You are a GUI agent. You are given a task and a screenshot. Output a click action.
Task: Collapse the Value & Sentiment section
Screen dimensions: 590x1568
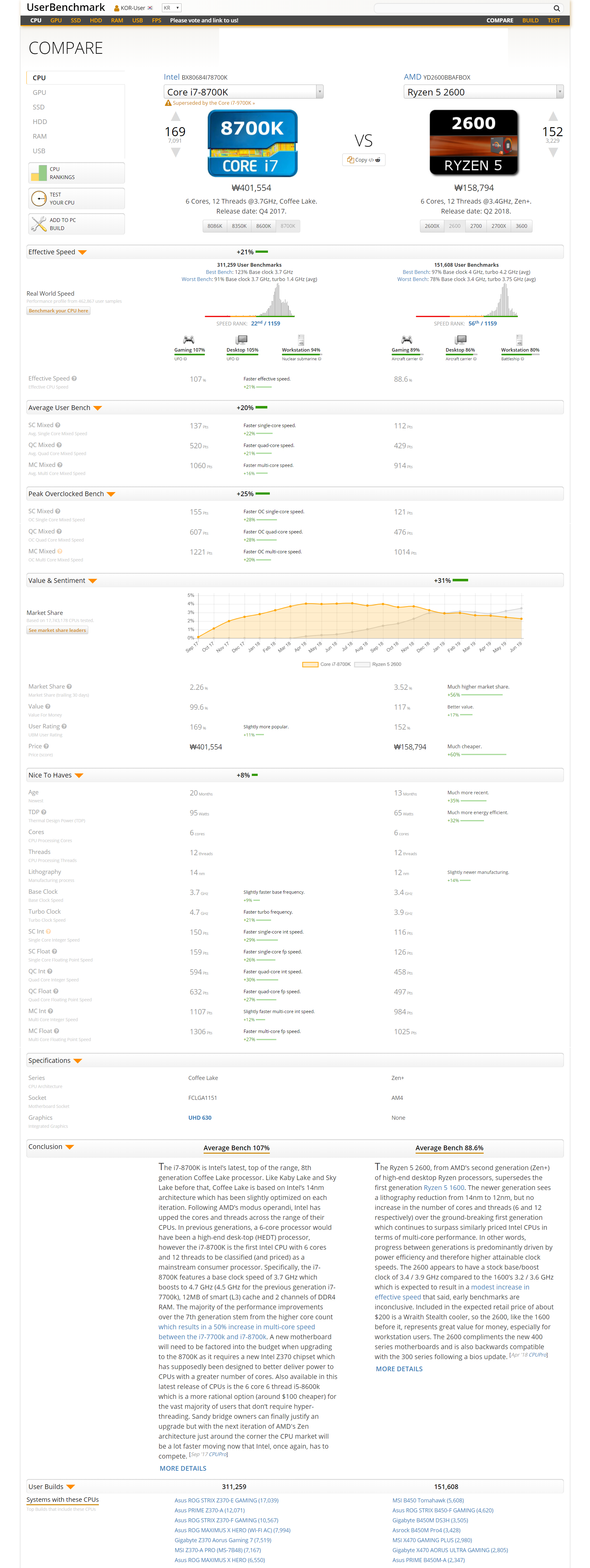93,581
